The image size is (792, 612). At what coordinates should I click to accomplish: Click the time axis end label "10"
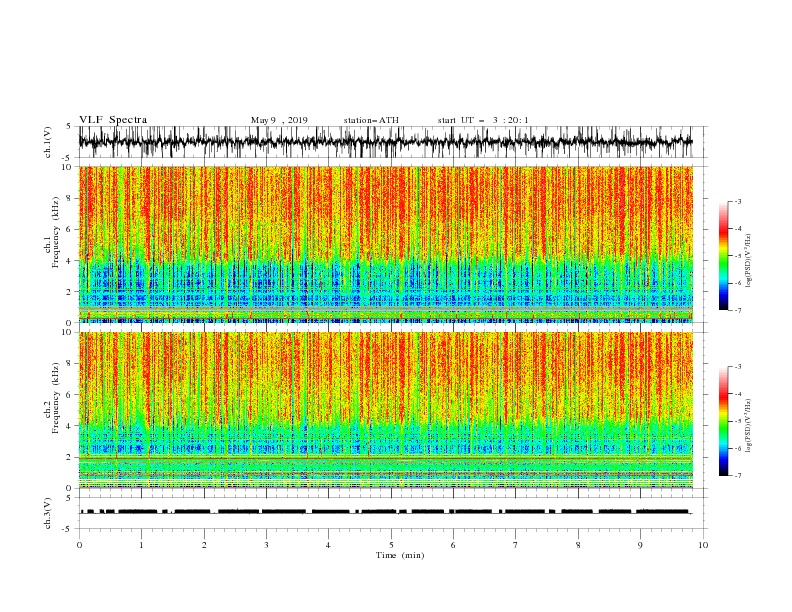tap(703, 545)
